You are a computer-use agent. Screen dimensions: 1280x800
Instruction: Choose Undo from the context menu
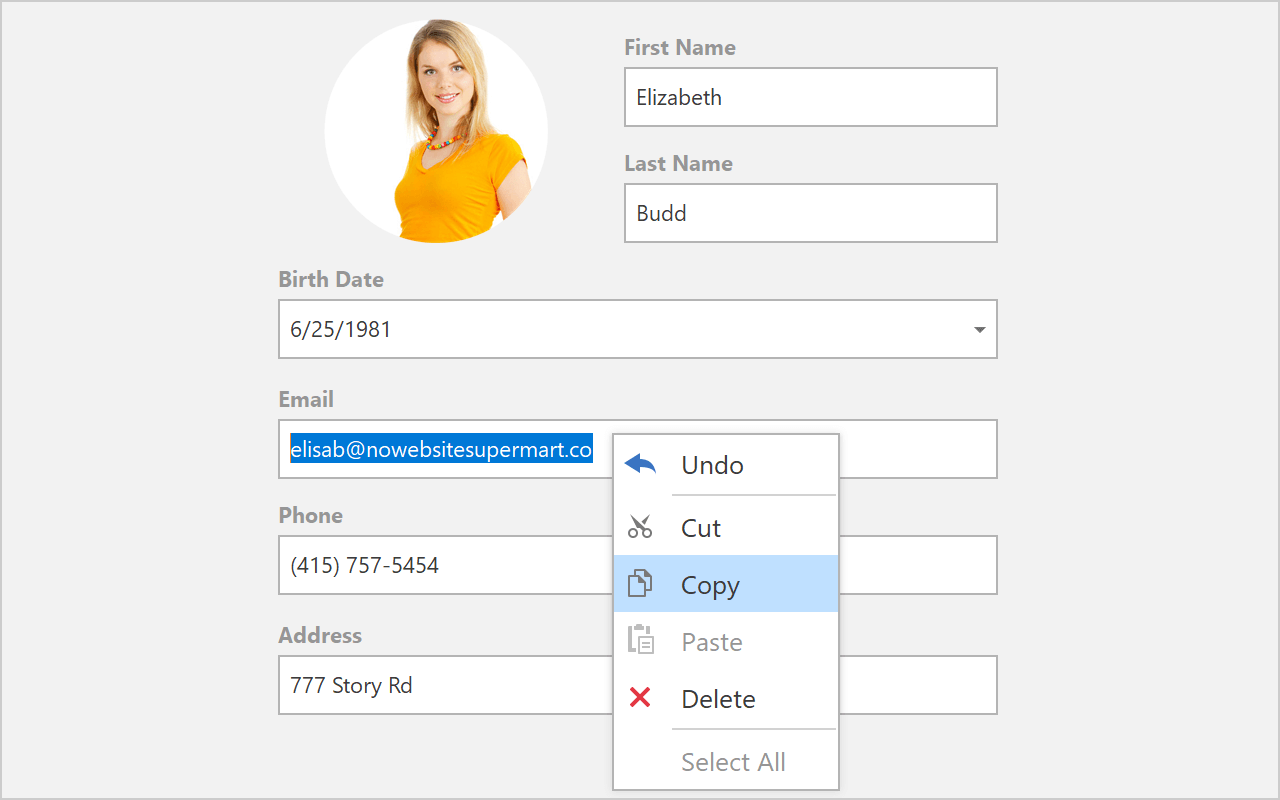[x=712, y=465]
